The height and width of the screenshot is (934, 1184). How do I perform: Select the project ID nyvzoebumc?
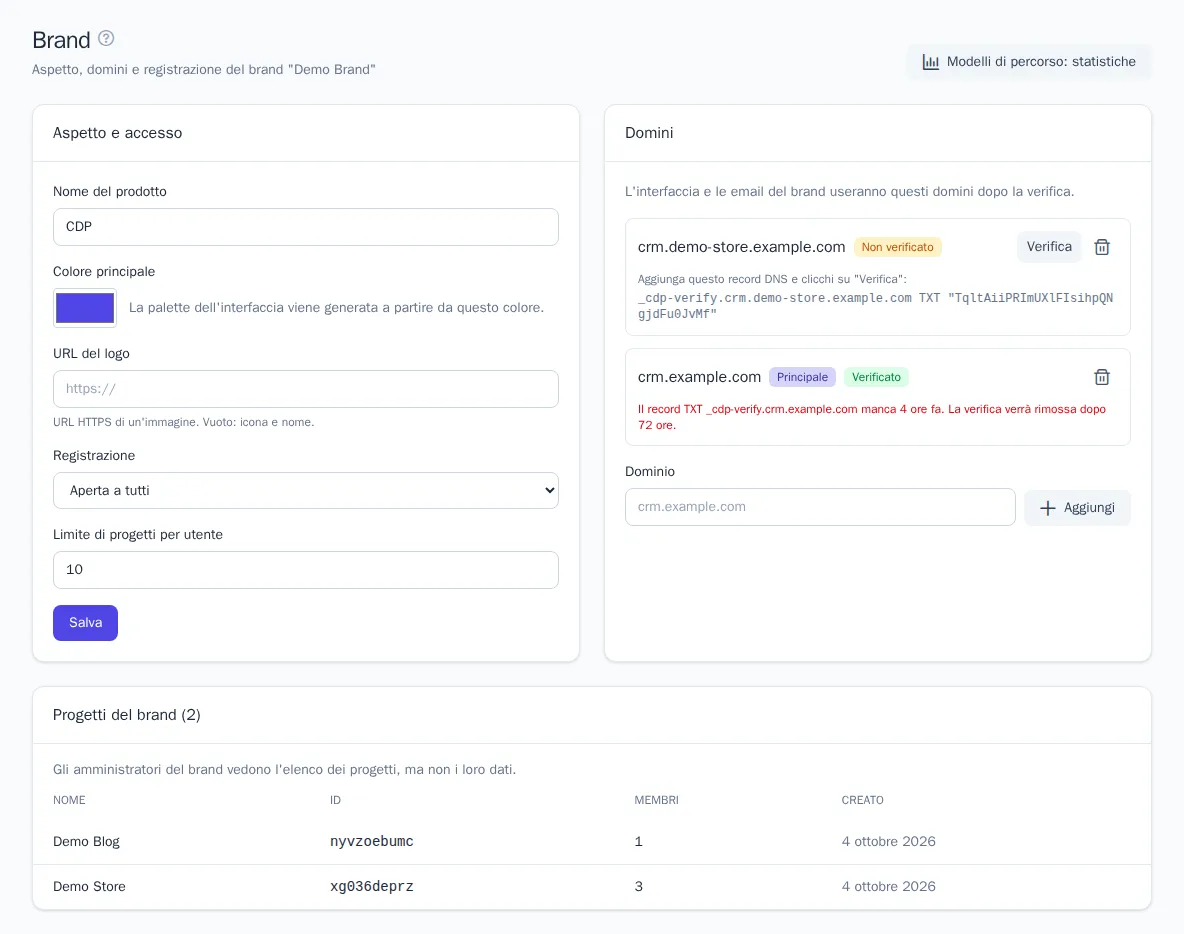click(x=372, y=841)
